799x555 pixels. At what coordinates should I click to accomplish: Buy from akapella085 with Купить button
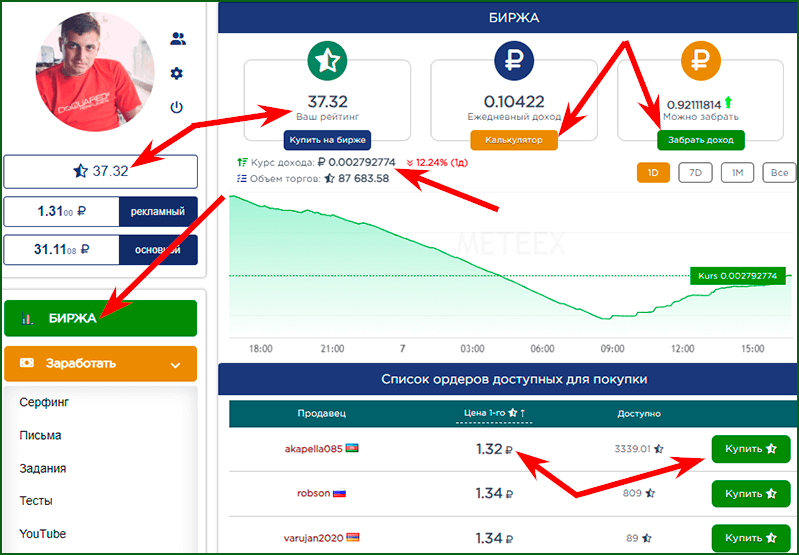tap(751, 449)
